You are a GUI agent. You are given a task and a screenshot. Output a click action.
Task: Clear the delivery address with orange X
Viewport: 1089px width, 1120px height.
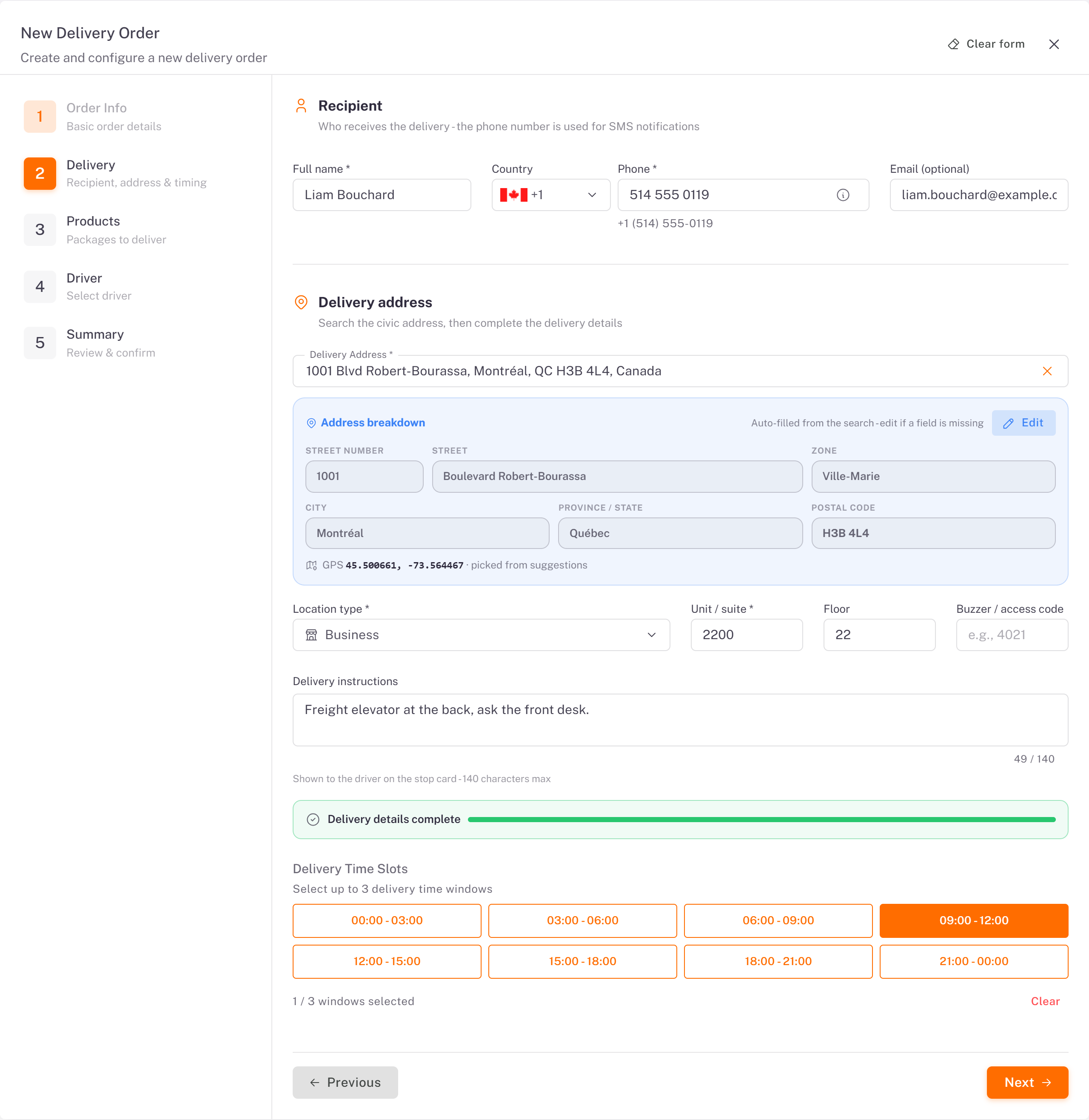point(1047,371)
